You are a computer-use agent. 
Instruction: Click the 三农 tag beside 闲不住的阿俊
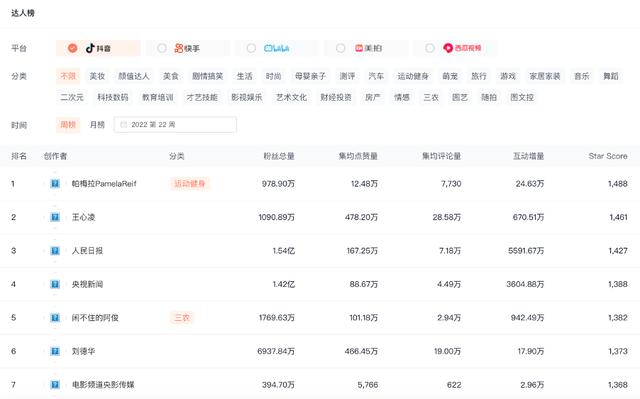click(x=182, y=317)
